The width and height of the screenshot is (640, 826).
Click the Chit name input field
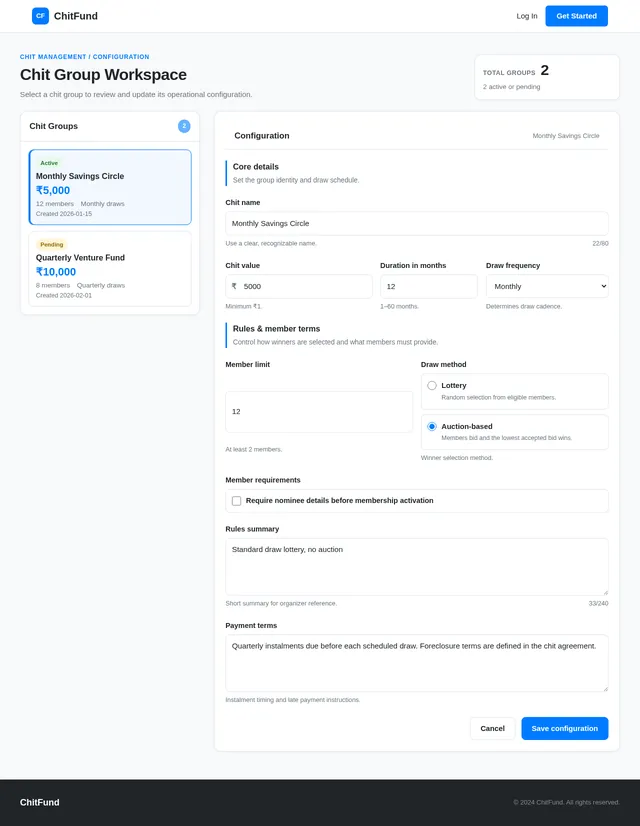pyautogui.click(x=417, y=223)
